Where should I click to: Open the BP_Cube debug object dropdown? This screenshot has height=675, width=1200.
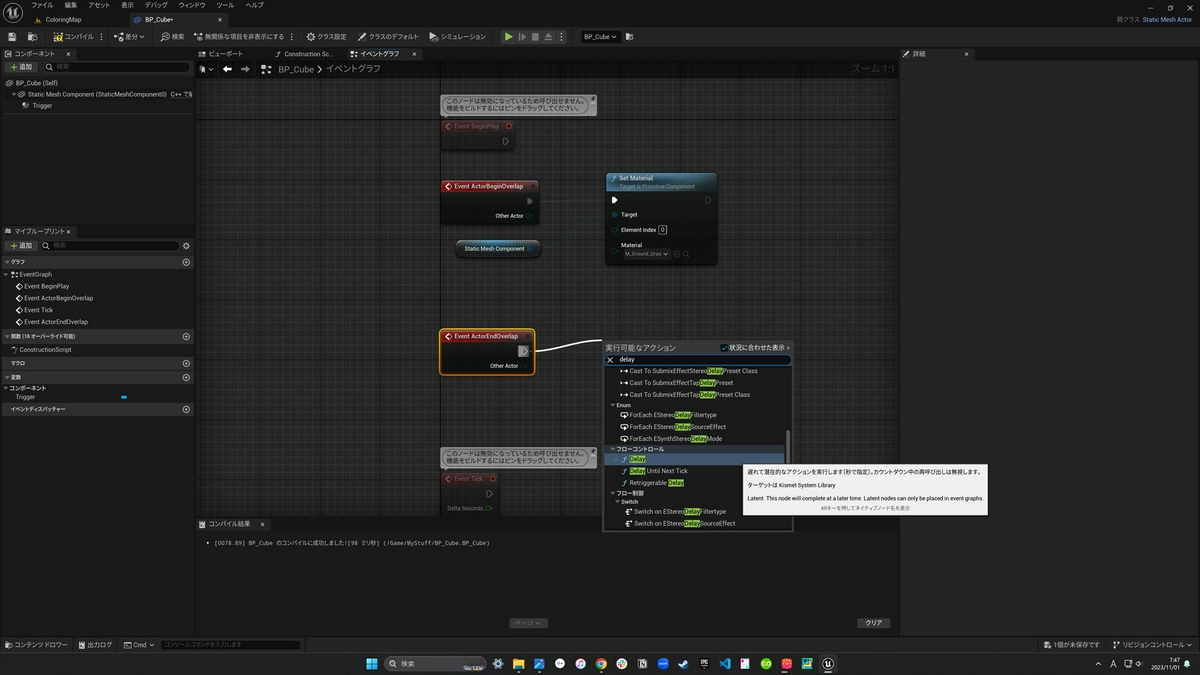(600, 37)
